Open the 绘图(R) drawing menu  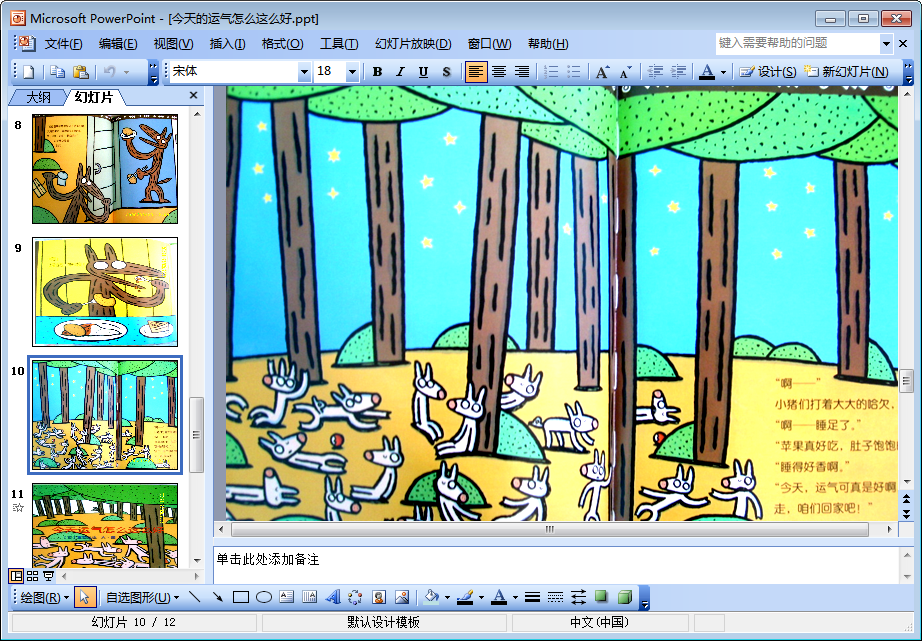(45, 597)
